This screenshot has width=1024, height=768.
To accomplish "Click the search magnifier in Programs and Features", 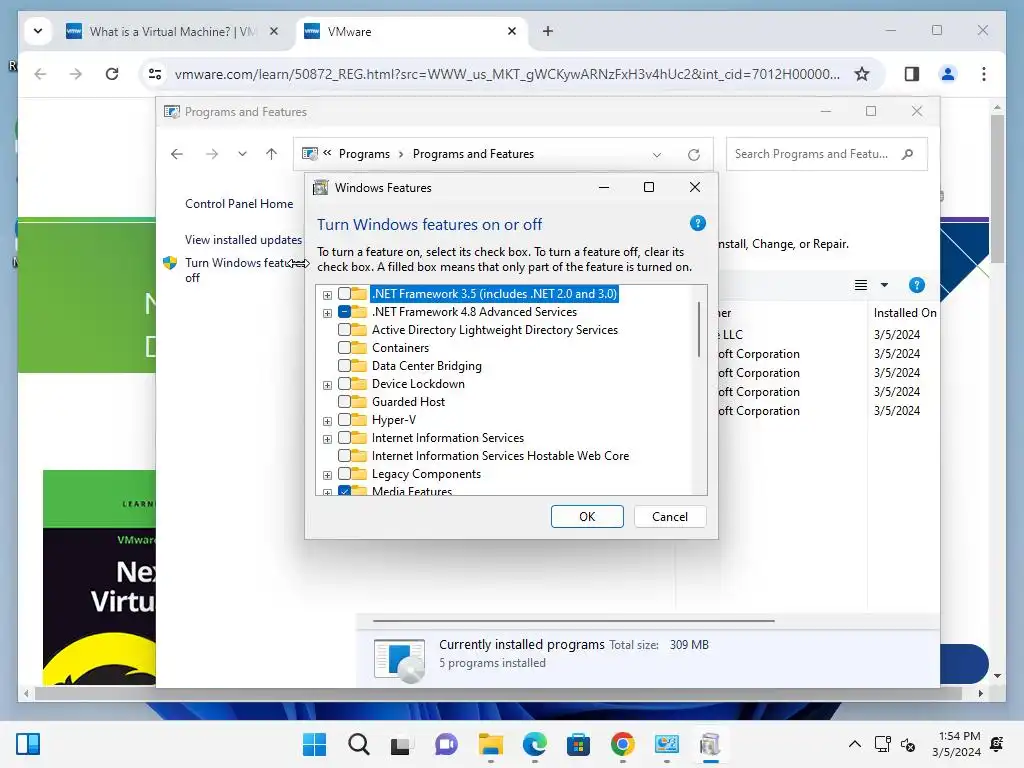I will (907, 154).
